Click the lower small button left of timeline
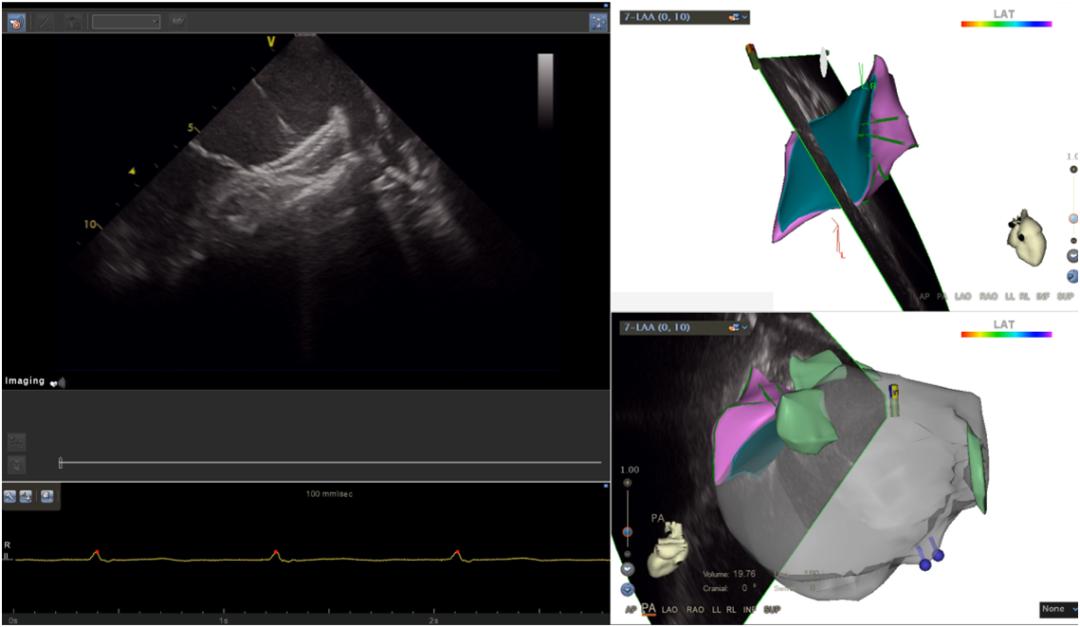 [17, 464]
